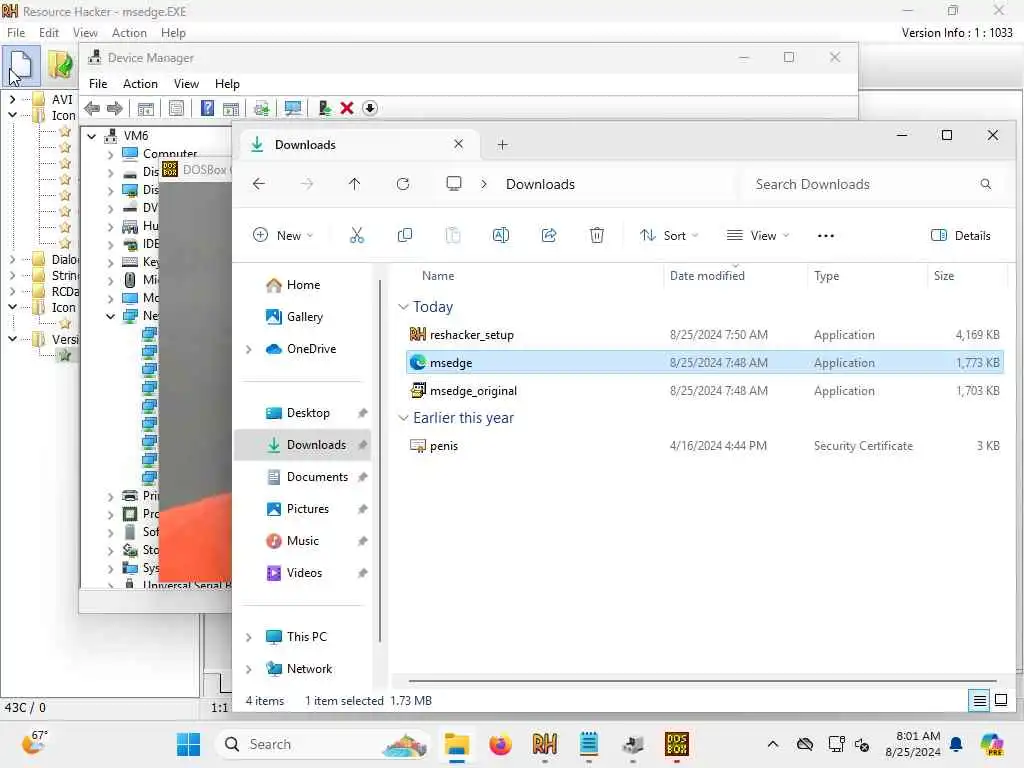Click the Delete trash icon in File Explorer
Viewport: 1024px width, 768px height.
click(x=597, y=235)
